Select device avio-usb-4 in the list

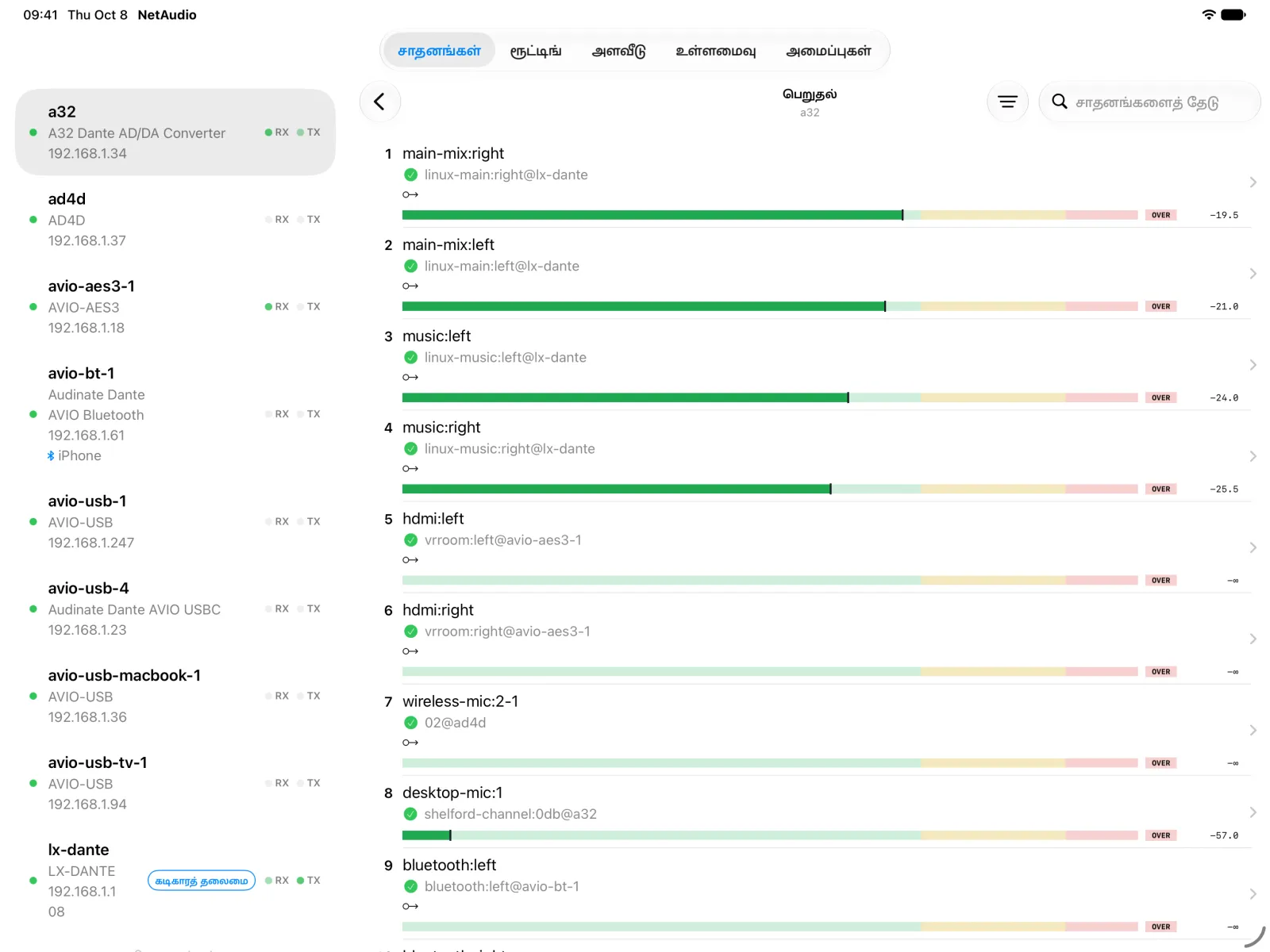point(175,608)
